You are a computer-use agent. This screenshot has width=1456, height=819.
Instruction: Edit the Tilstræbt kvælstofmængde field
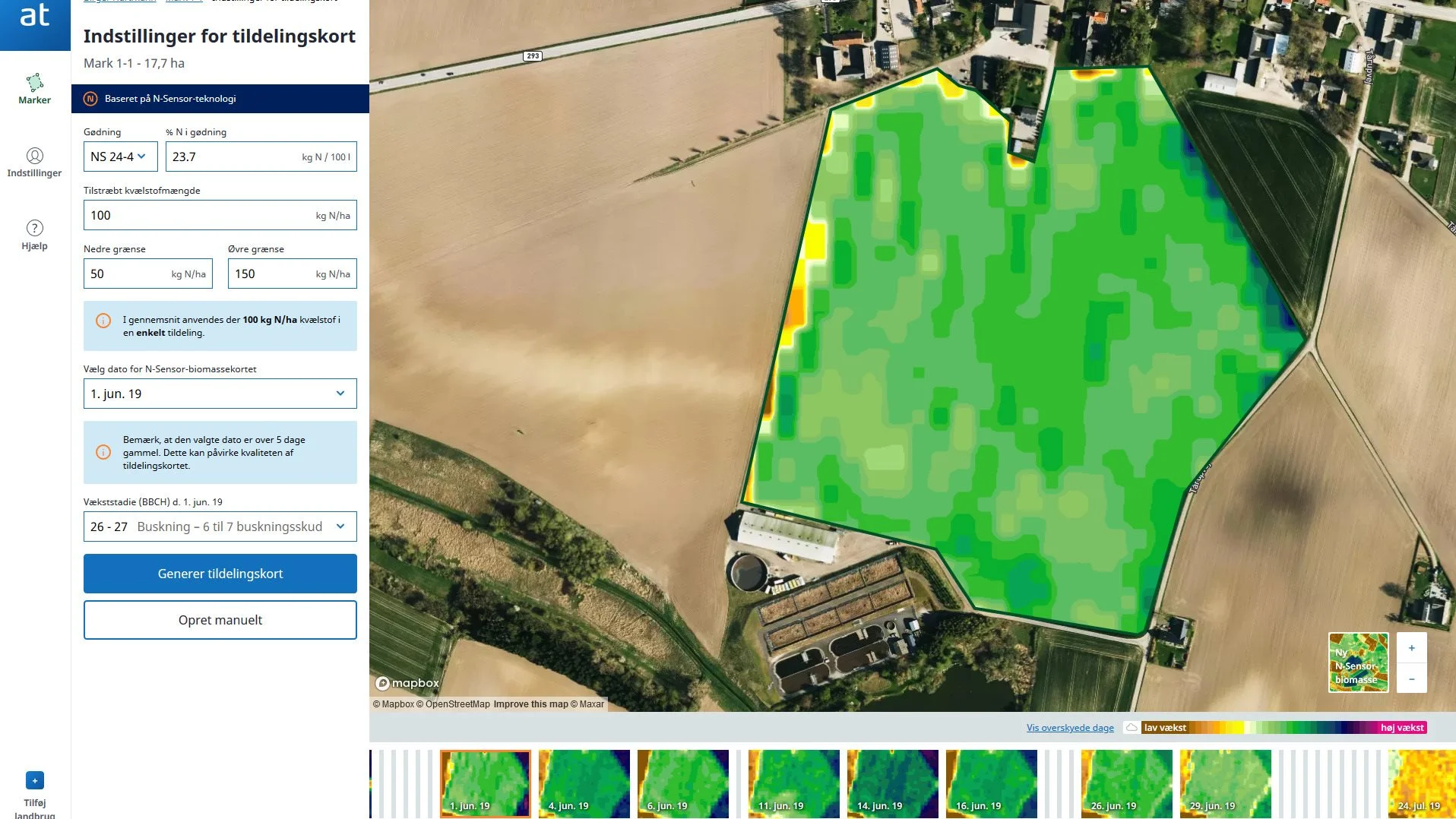pos(220,215)
